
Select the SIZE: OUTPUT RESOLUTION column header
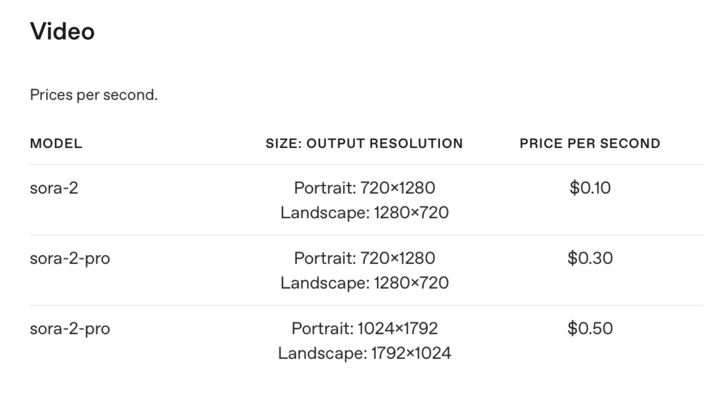[364, 143]
